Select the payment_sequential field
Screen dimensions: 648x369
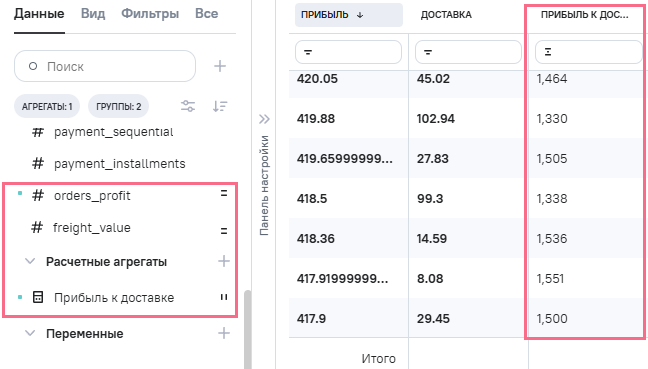[x=114, y=132]
